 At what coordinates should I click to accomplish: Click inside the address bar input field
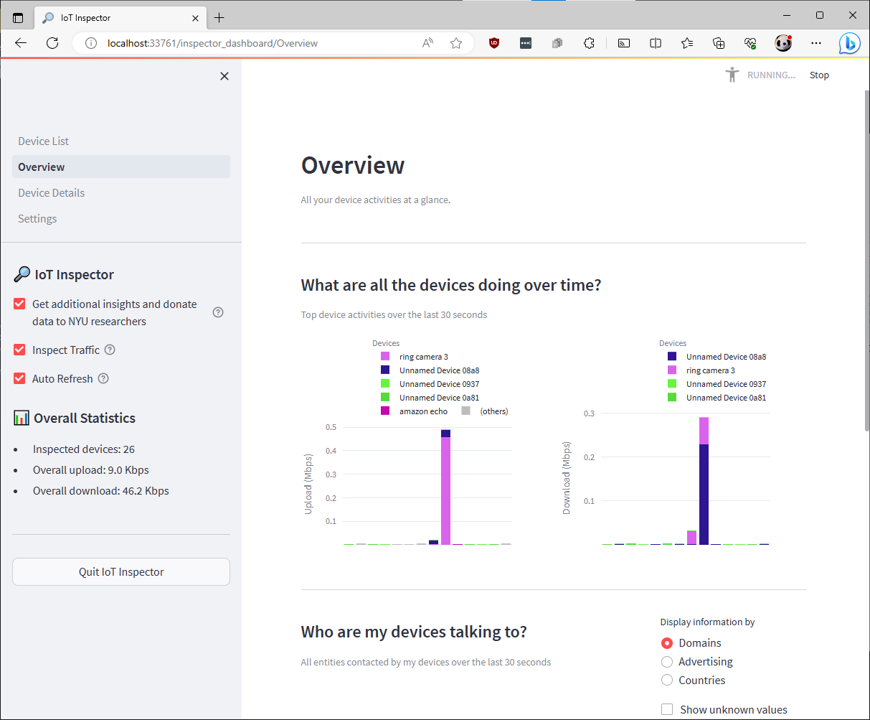250,43
